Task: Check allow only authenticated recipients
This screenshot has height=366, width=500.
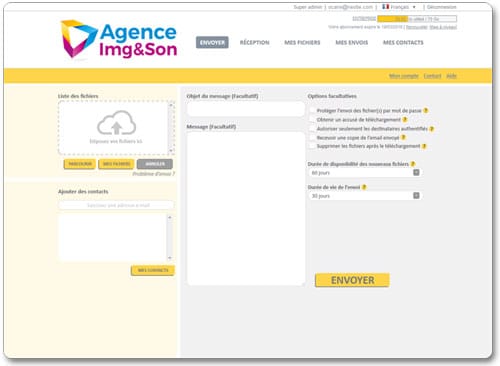Action: coord(312,128)
